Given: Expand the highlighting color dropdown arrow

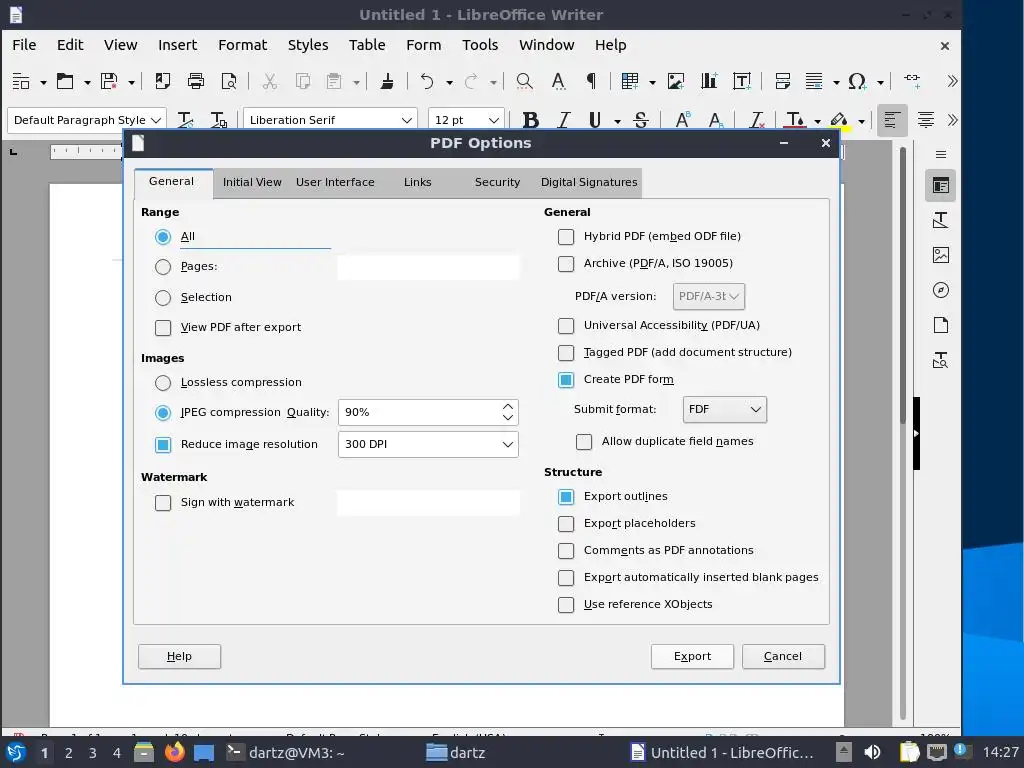Looking at the screenshot, I should 861,121.
